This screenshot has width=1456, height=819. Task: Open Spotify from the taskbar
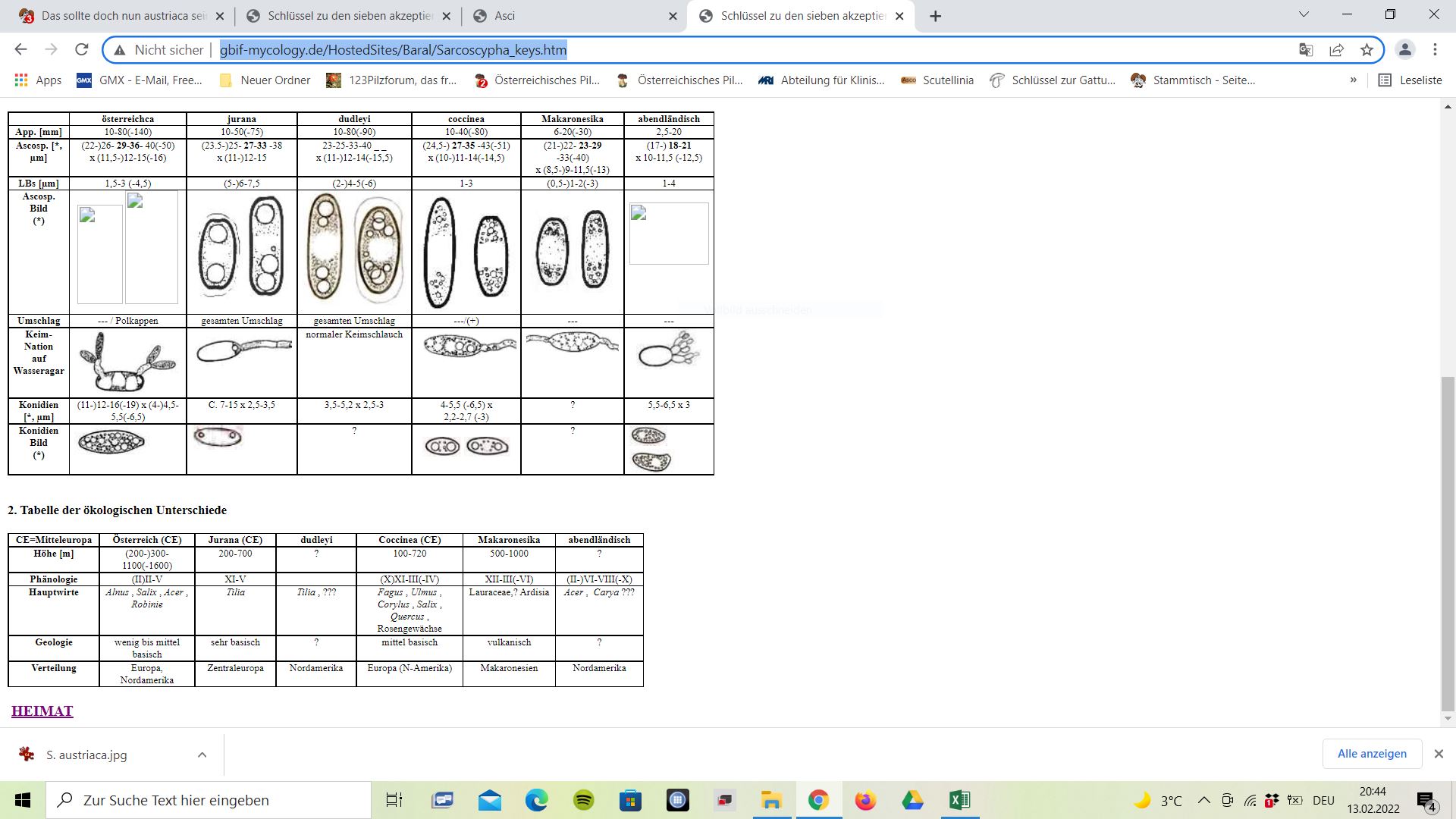click(x=583, y=800)
